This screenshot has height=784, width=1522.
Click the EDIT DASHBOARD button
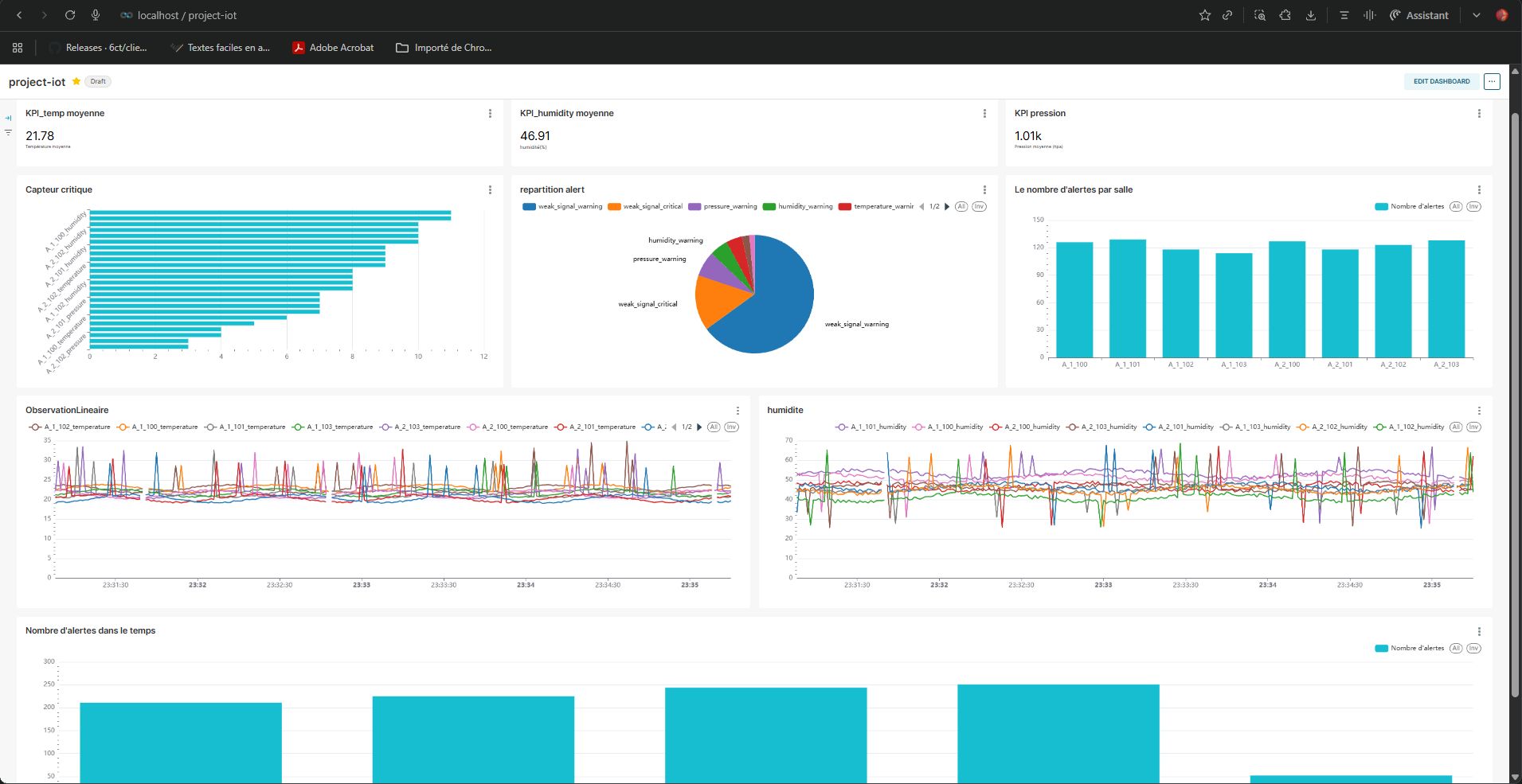pyautogui.click(x=1441, y=81)
